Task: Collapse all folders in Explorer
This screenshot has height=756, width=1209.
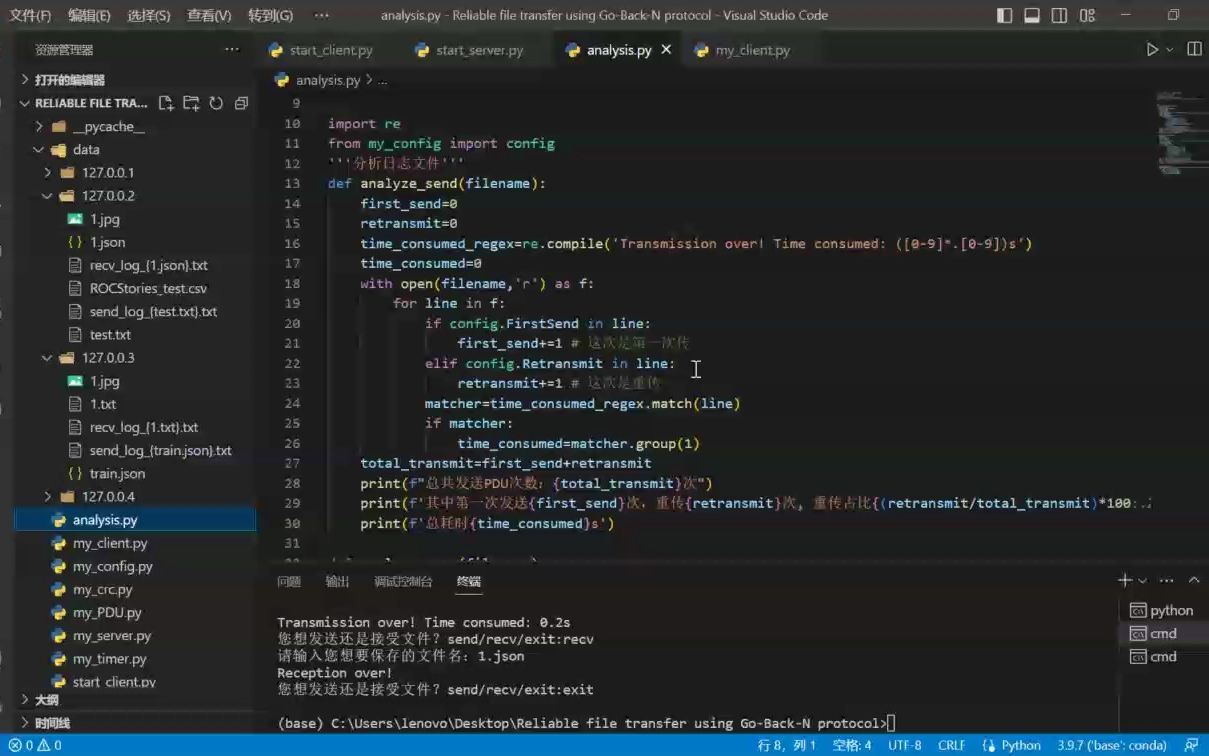Action: tap(239, 102)
